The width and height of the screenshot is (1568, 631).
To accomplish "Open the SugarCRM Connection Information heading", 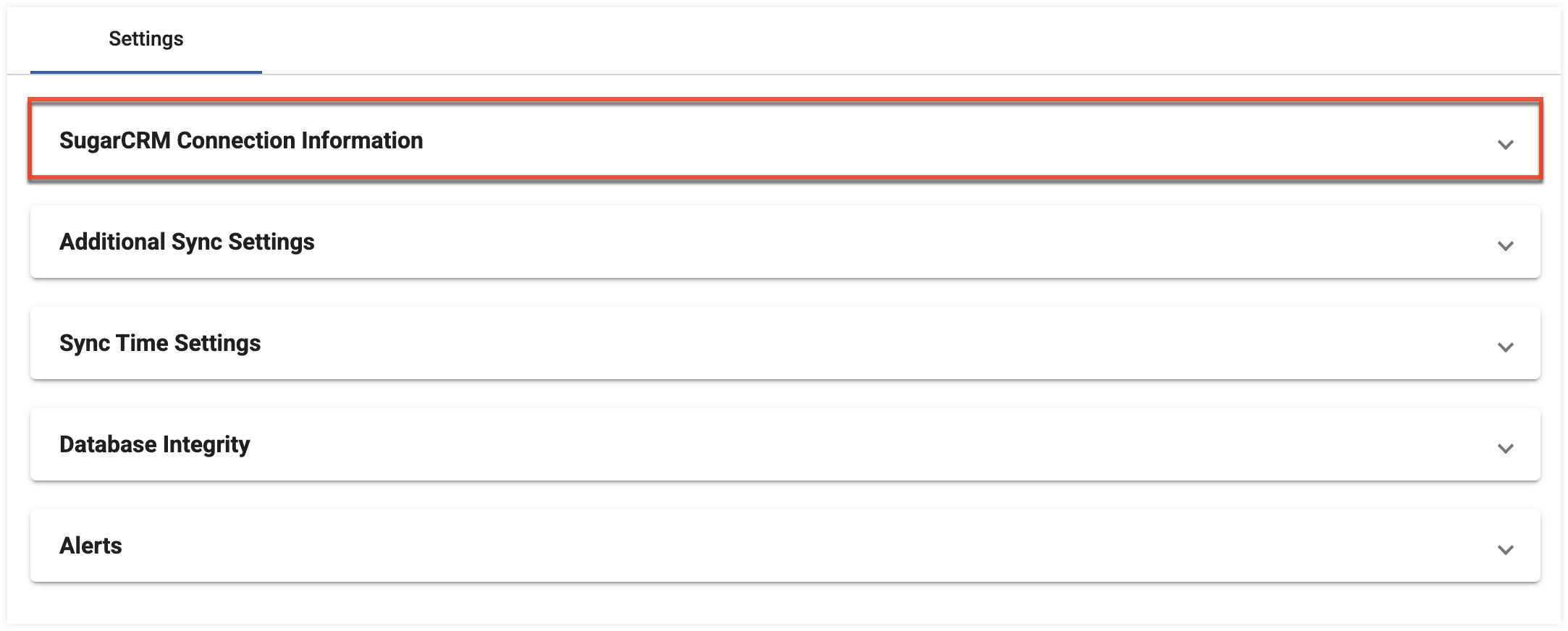I will pos(240,140).
